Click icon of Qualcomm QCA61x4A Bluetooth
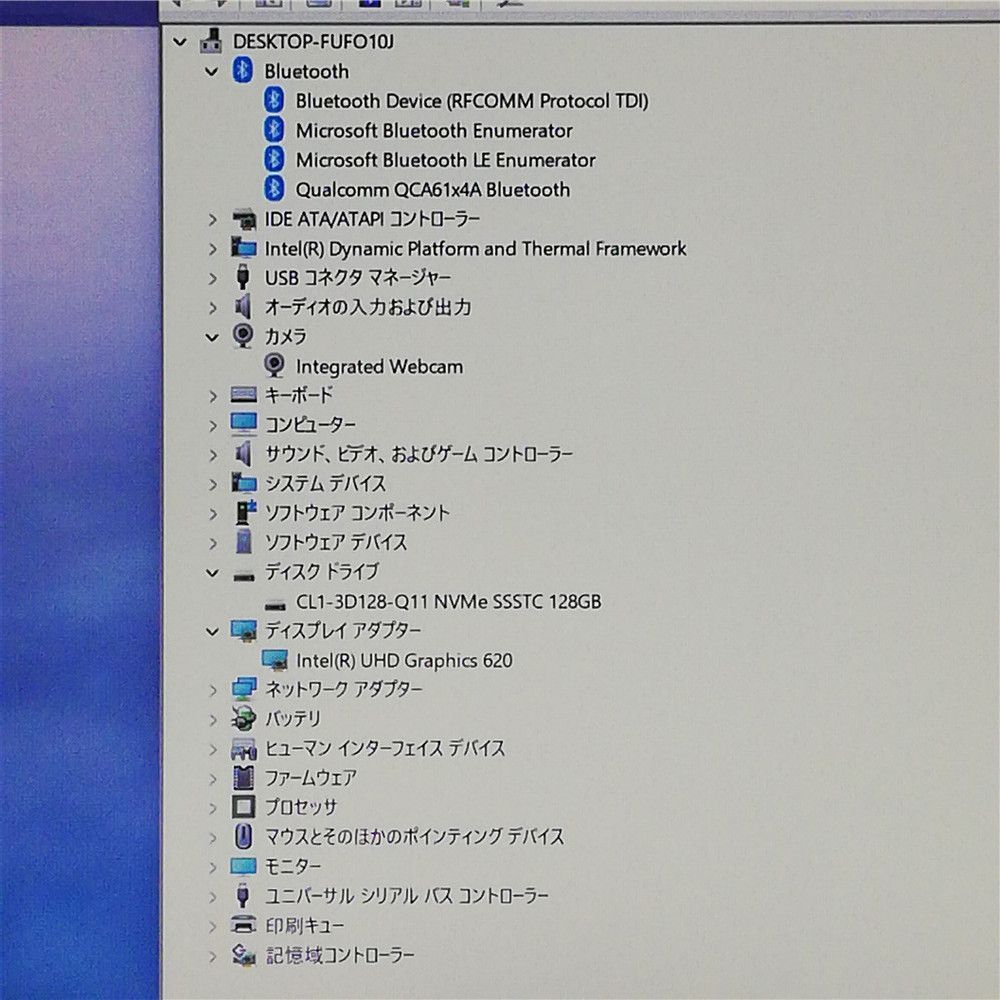This screenshot has width=1000, height=1000. point(274,188)
